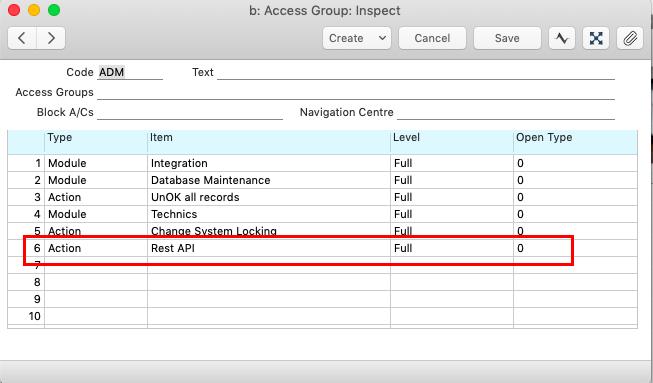The width and height of the screenshot is (653, 383).
Task: Click the Create button
Action: [x=346, y=38]
